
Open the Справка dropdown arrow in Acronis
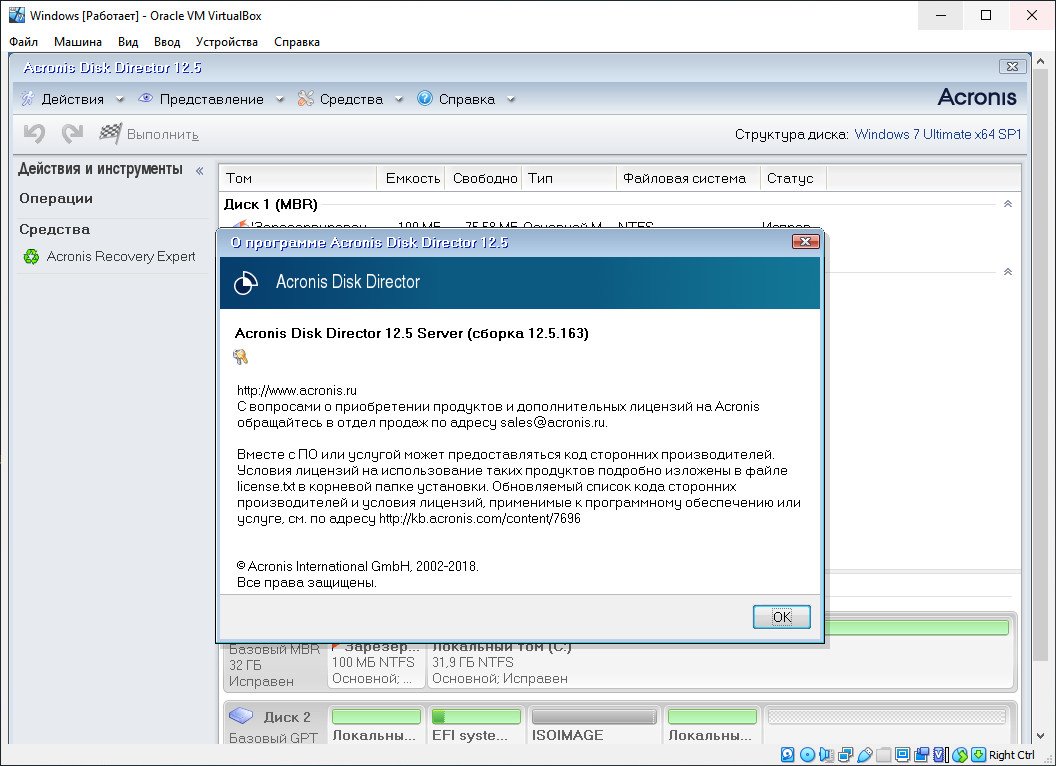point(510,100)
